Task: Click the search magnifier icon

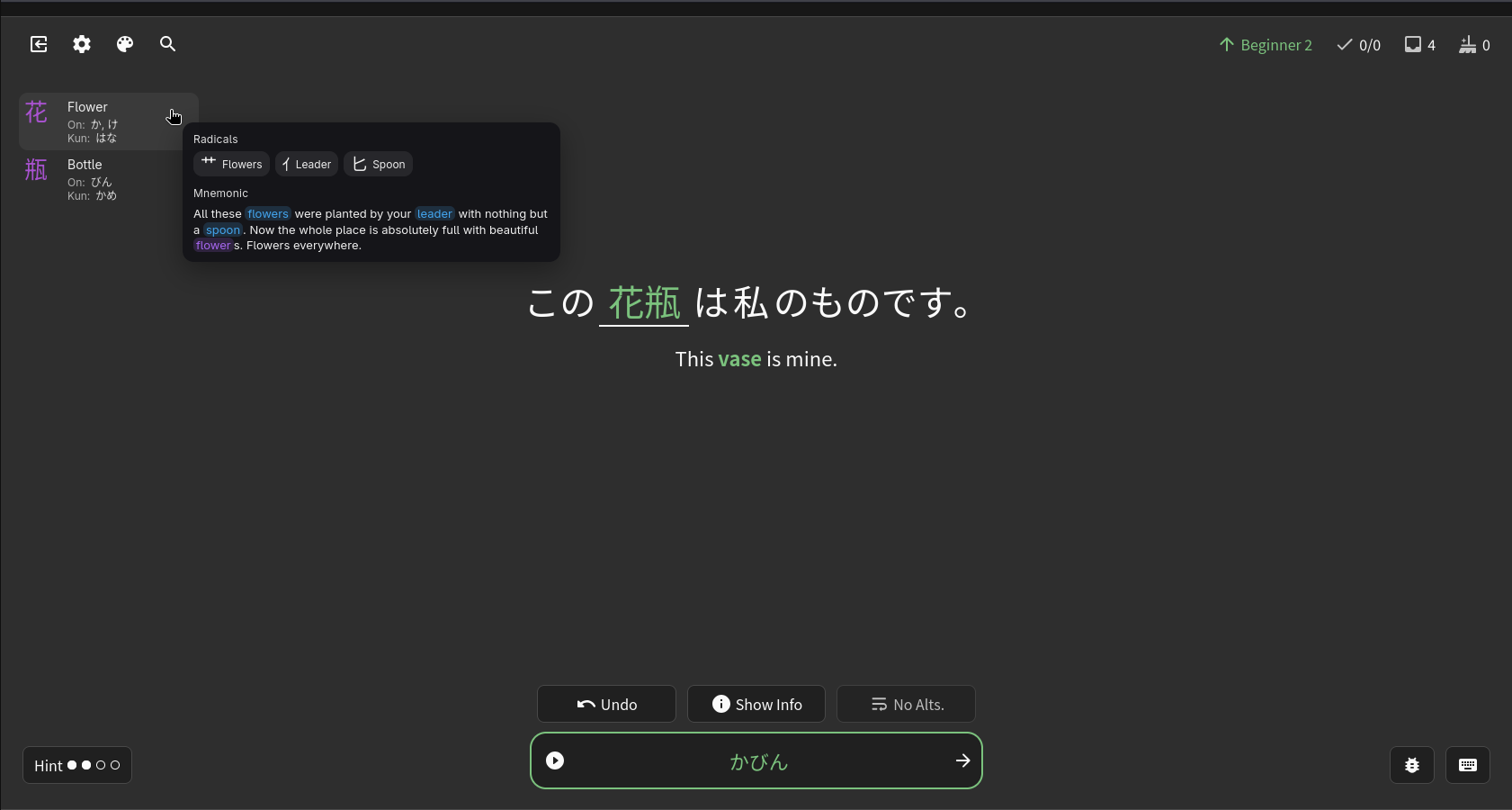Action: 168,44
